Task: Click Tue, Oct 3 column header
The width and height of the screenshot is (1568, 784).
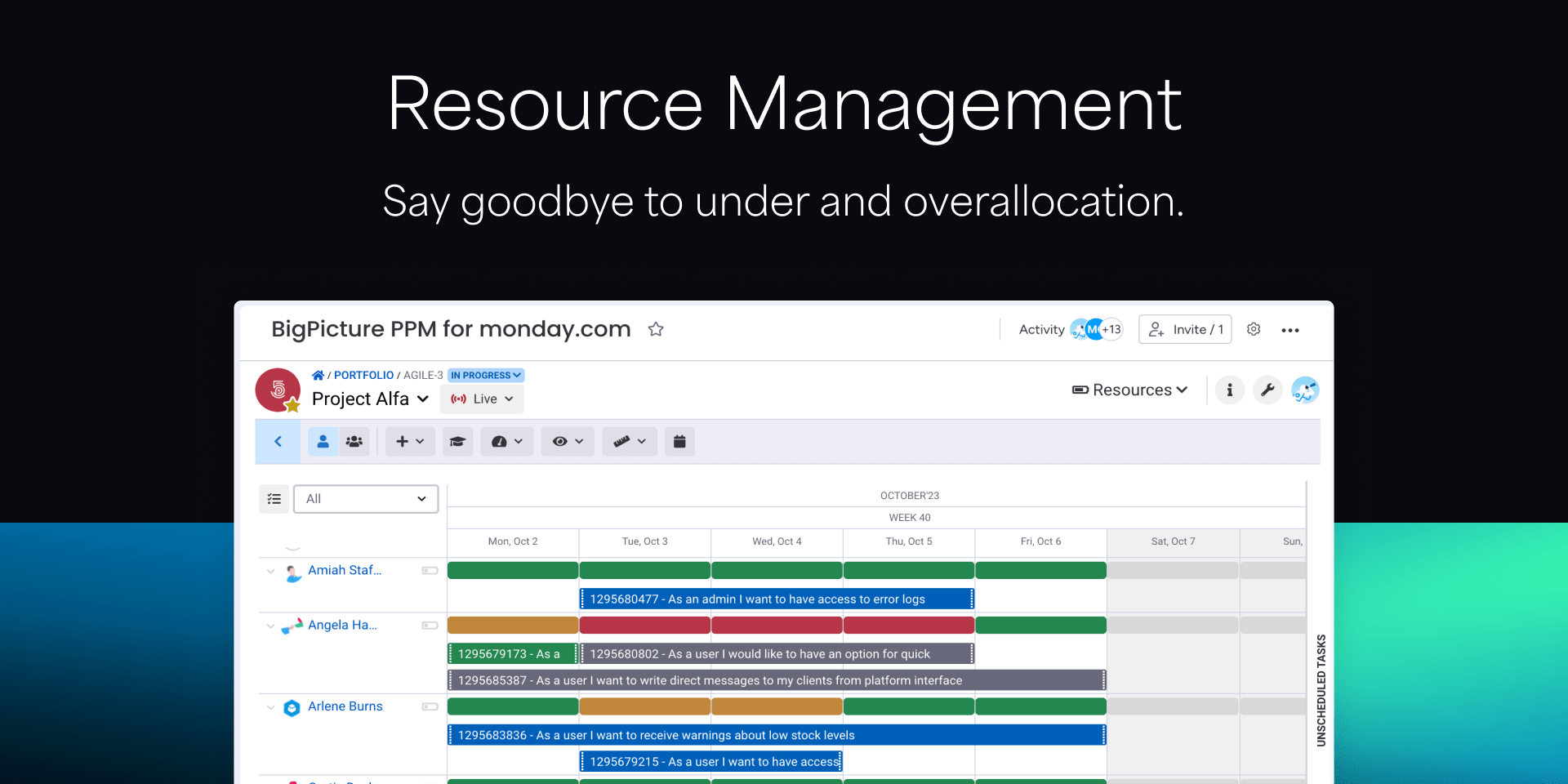Action: tap(645, 541)
